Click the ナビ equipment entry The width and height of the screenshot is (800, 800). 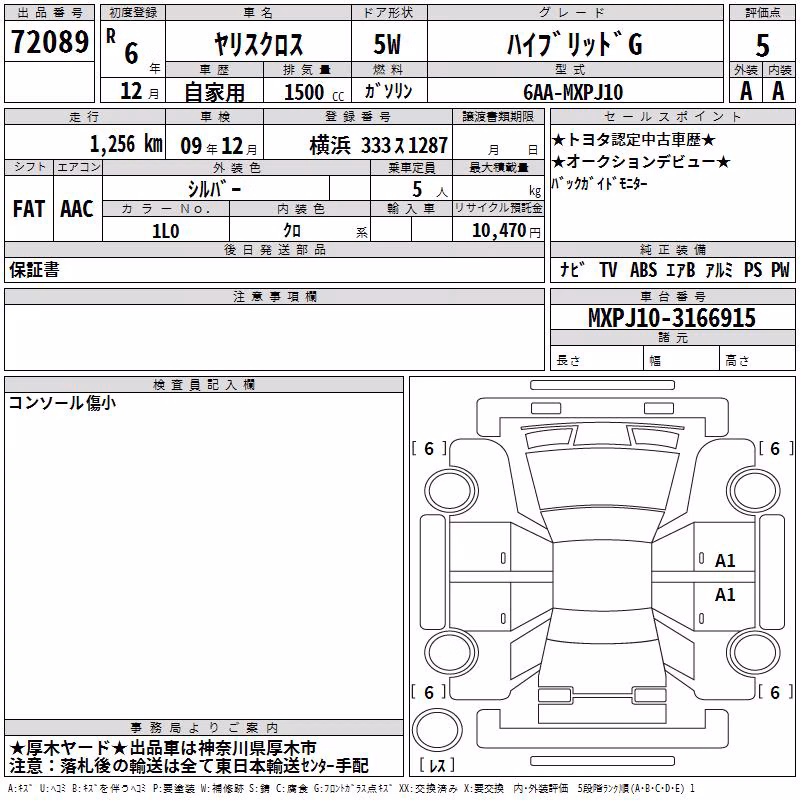572,270
